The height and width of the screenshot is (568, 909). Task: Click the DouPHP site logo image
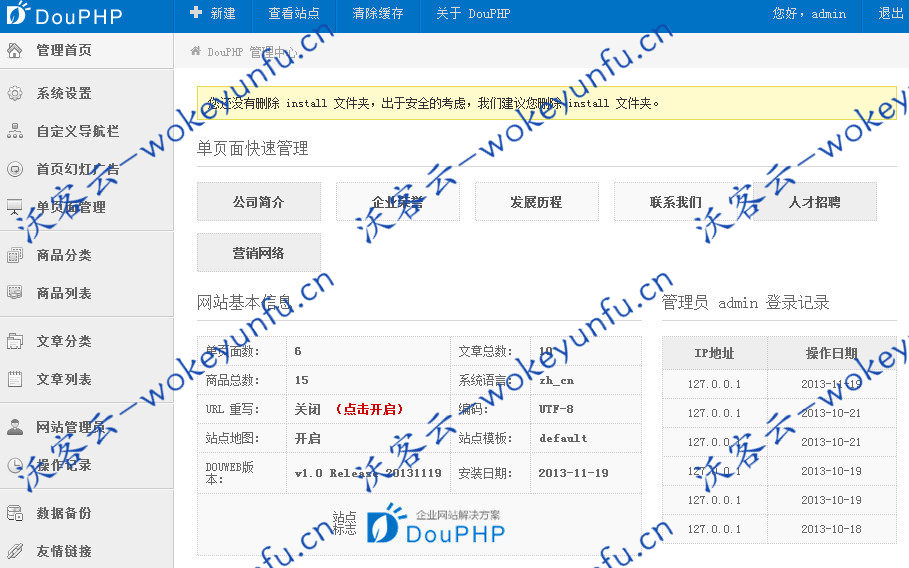pyautogui.click(x=436, y=524)
